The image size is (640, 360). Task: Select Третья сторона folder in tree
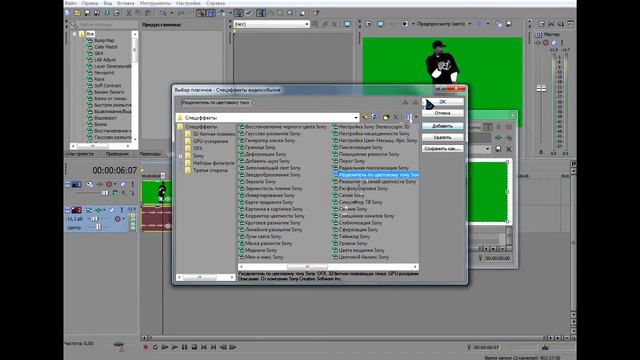pyautogui.click(x=210, y=170)
